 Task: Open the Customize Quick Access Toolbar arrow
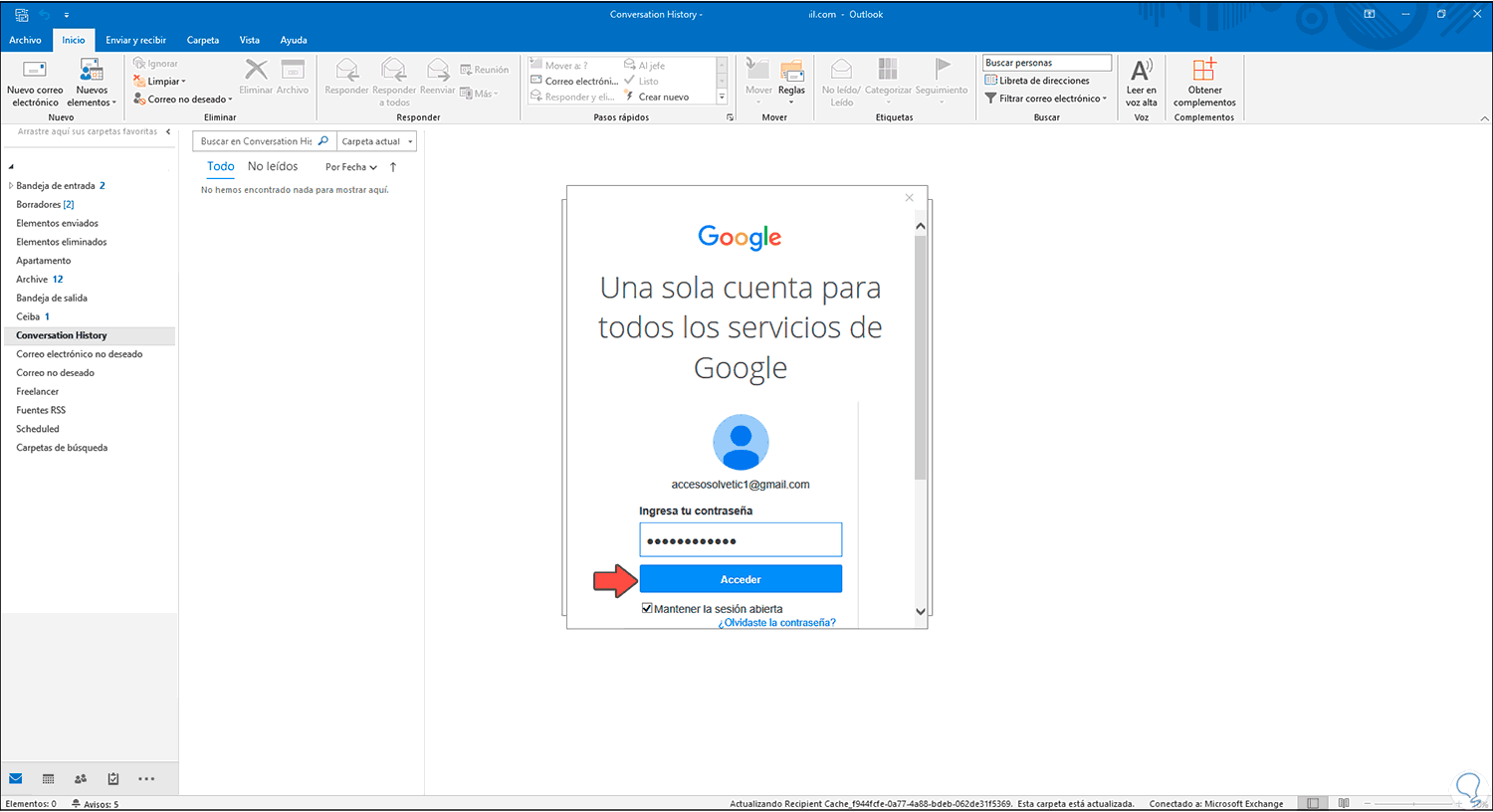point(67,15)
